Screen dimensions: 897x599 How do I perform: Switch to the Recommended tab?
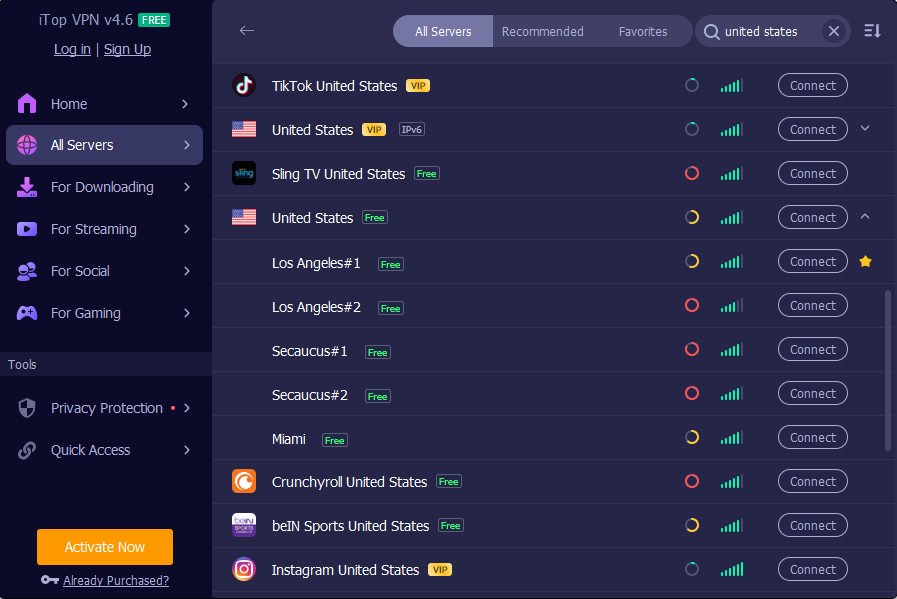(x=542, y=31)
